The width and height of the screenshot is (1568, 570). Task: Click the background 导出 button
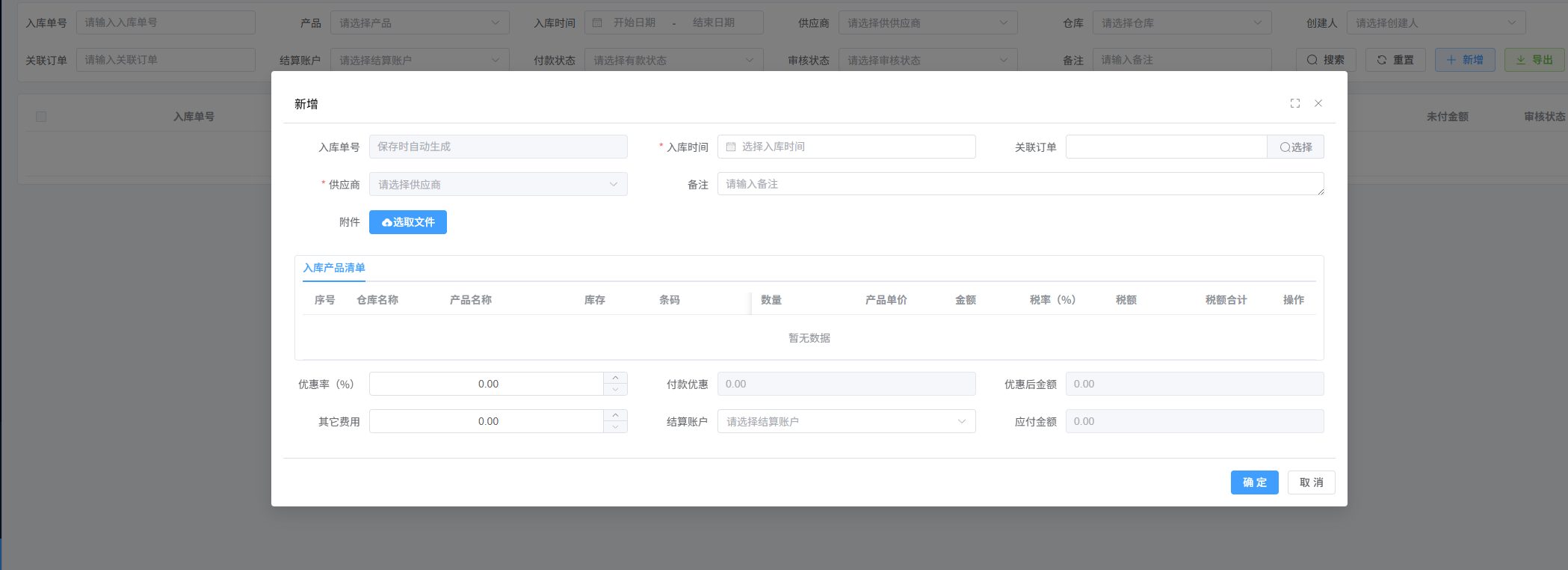pos(1534,60)
